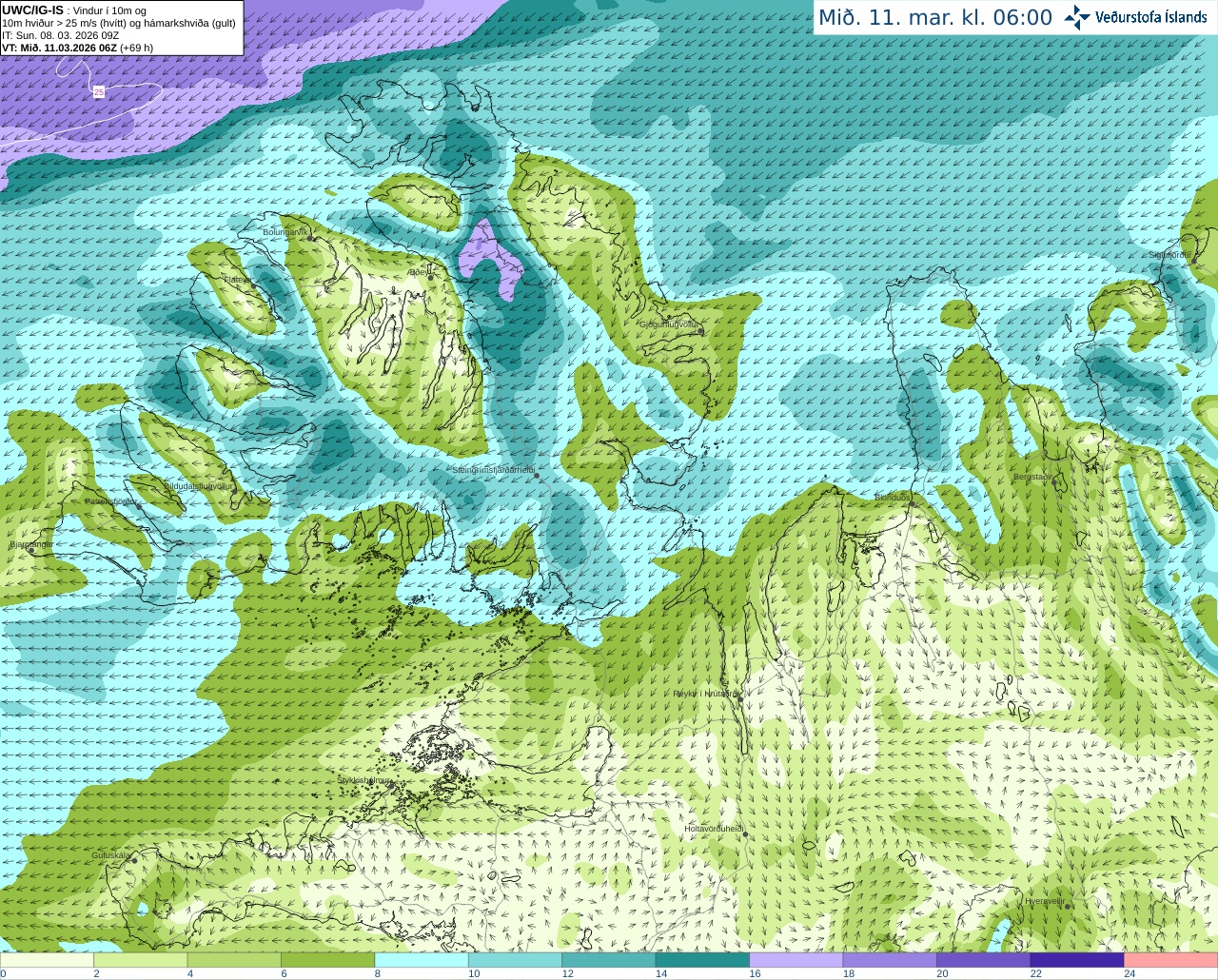Click the 'IT: Sun. 08. 03. 2026 09Z' line
Viewport: 1218px width, 980px height.
(x=61, y=35)
